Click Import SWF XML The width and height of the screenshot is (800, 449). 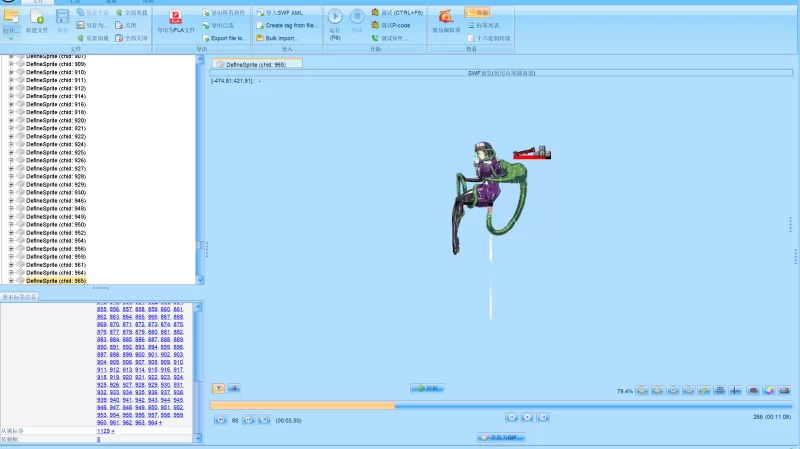pos(280,12)
